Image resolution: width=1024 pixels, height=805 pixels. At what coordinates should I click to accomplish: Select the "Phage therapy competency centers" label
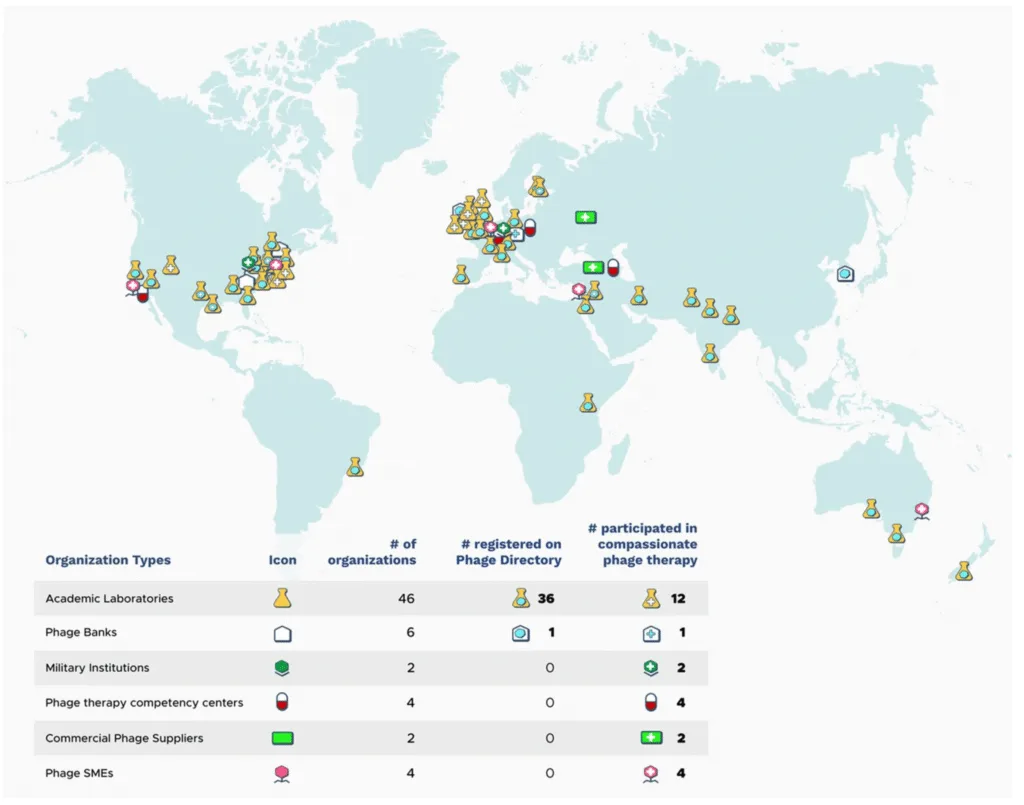144,703
